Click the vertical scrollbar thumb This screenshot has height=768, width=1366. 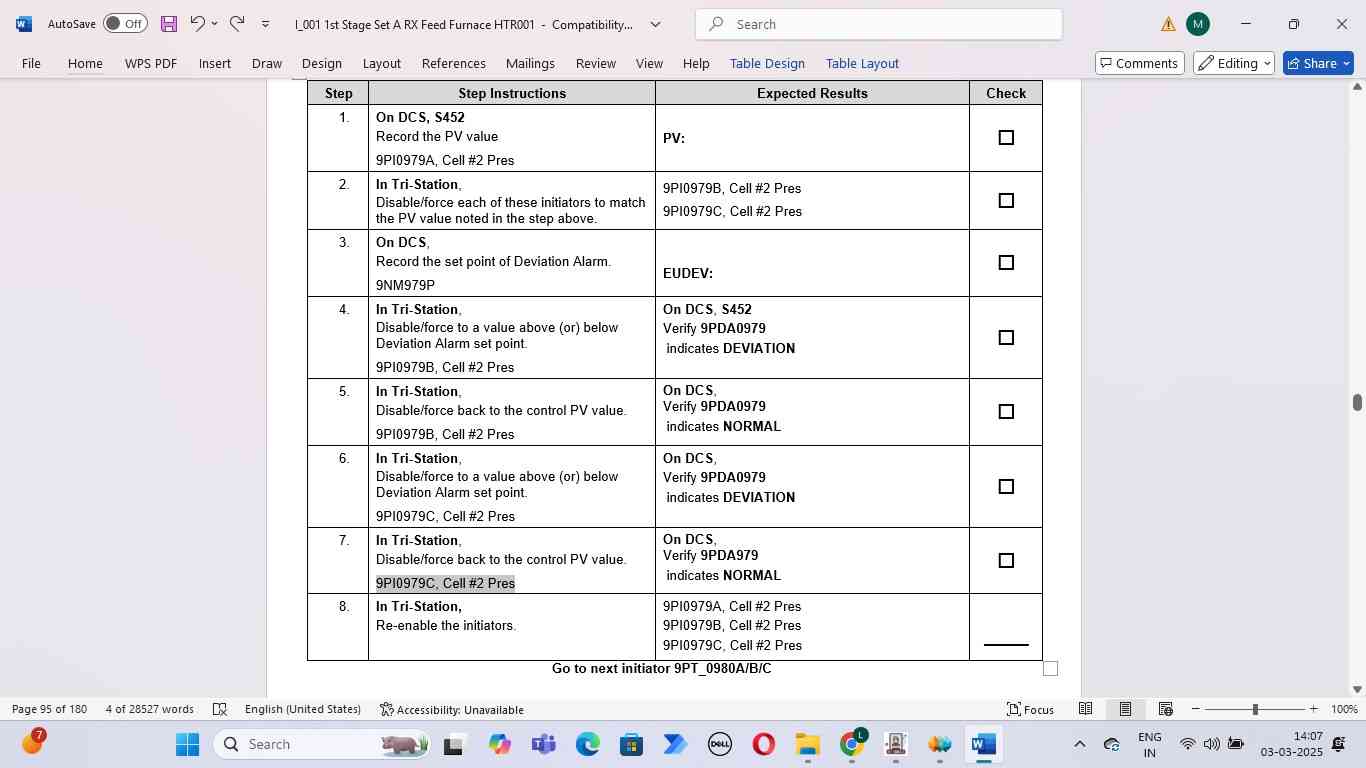pyautogui.click(x=1357, y=403)
